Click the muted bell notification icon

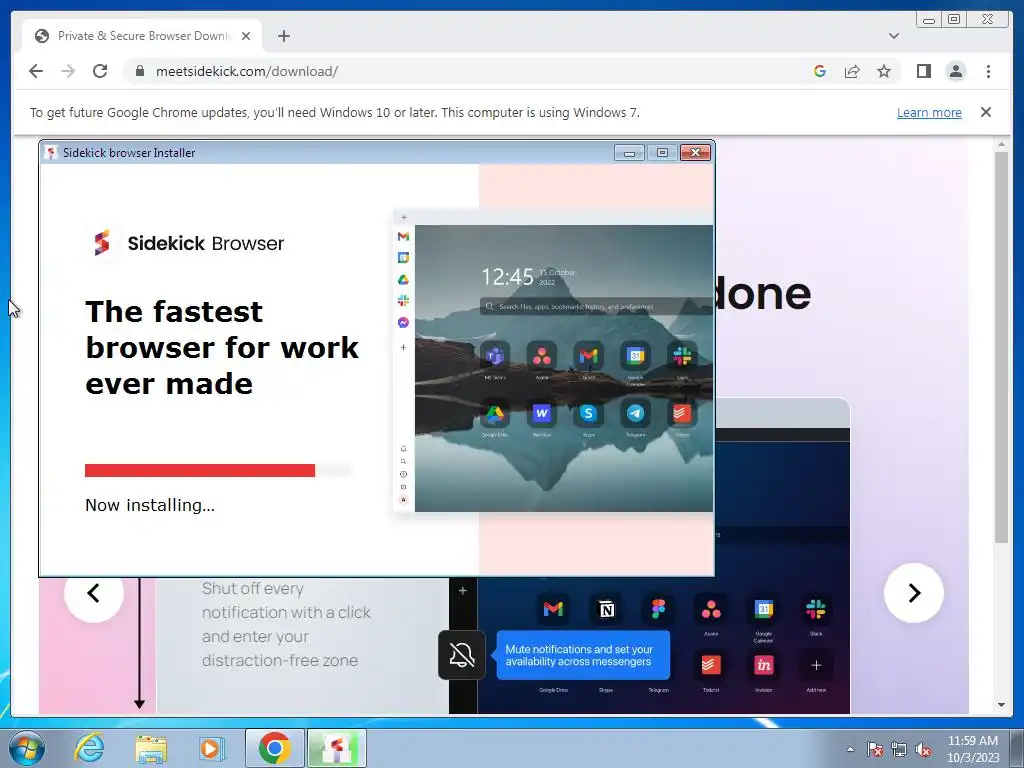pyautogui.click(x=462, y=655)
